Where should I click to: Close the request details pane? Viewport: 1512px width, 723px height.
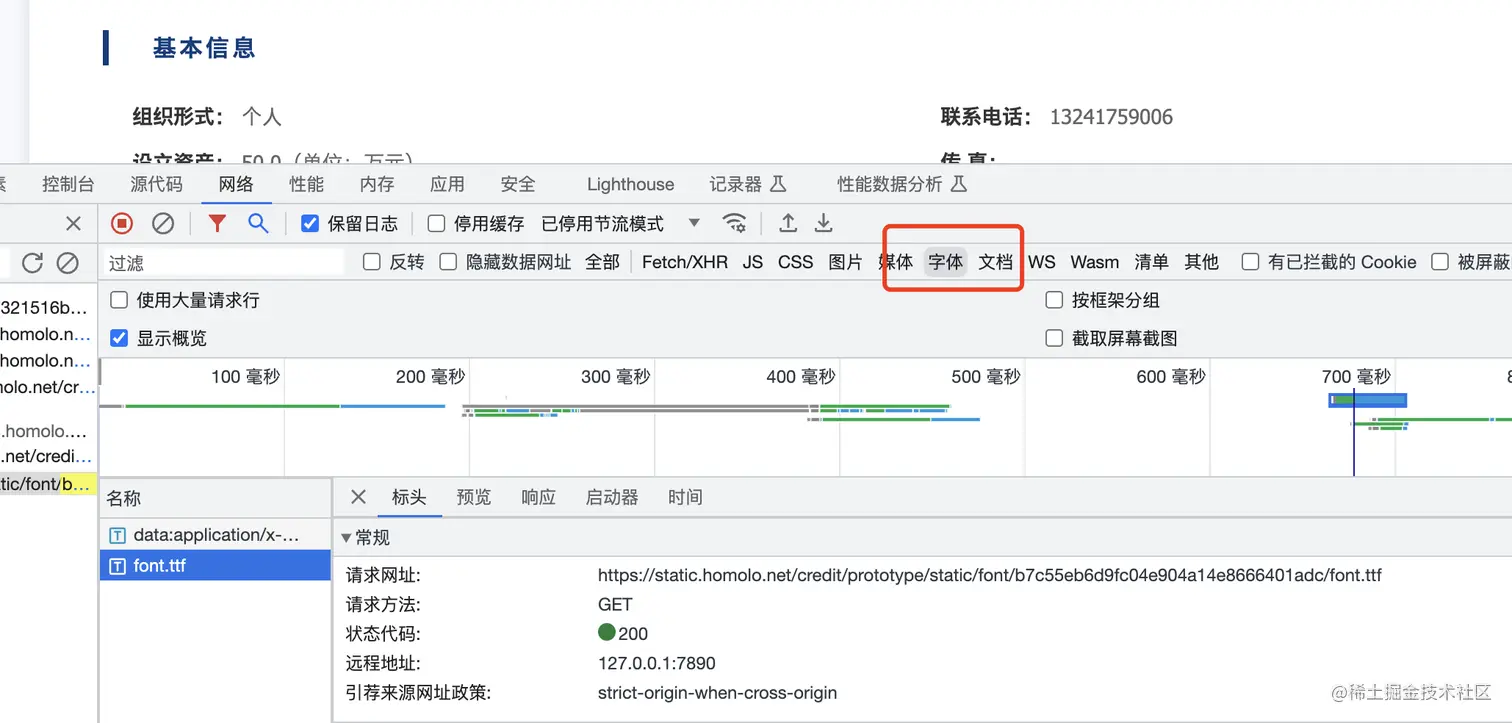tap(358, 497)
